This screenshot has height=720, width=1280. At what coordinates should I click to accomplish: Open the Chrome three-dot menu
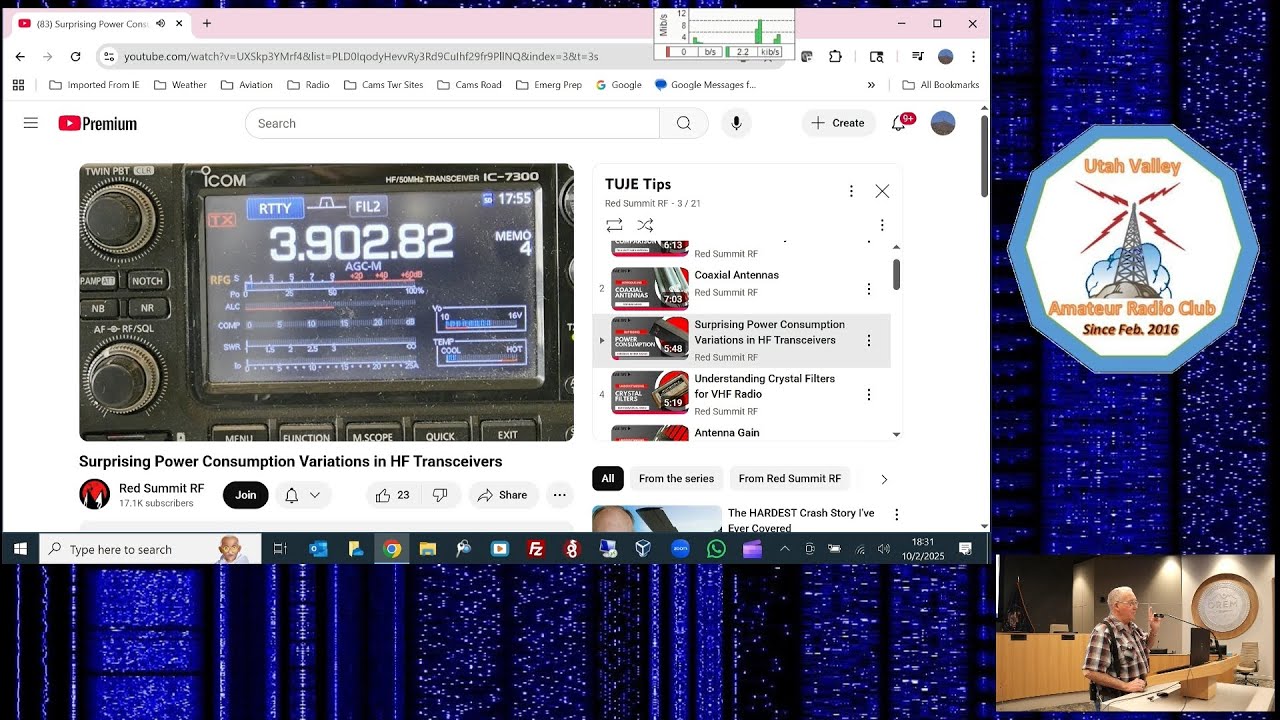pyautogui.click(x=973, y=57)
